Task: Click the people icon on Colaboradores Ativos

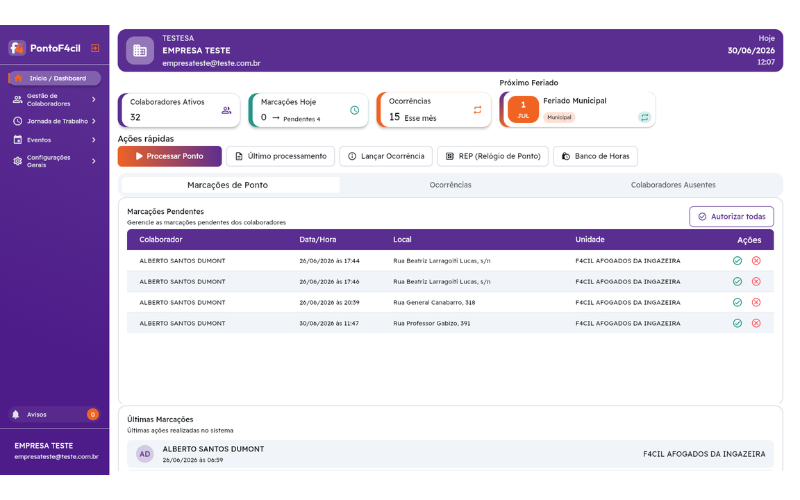Action: coord(226,110)
